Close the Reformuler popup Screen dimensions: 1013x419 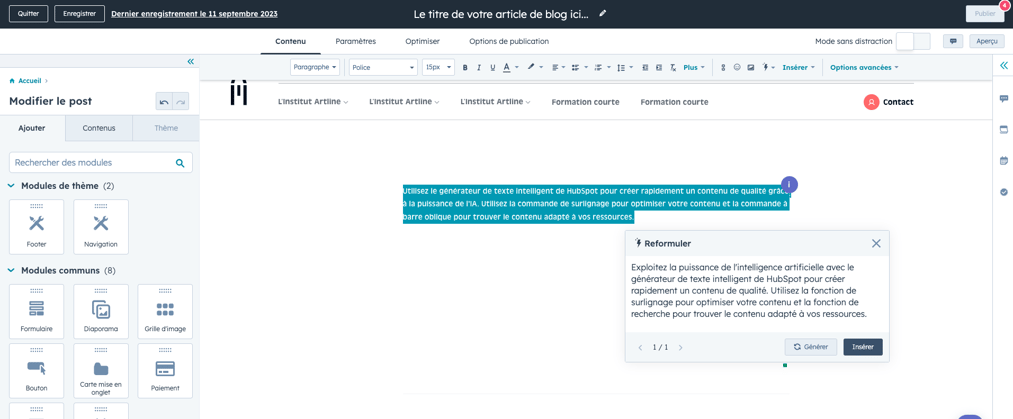point(876,243)
